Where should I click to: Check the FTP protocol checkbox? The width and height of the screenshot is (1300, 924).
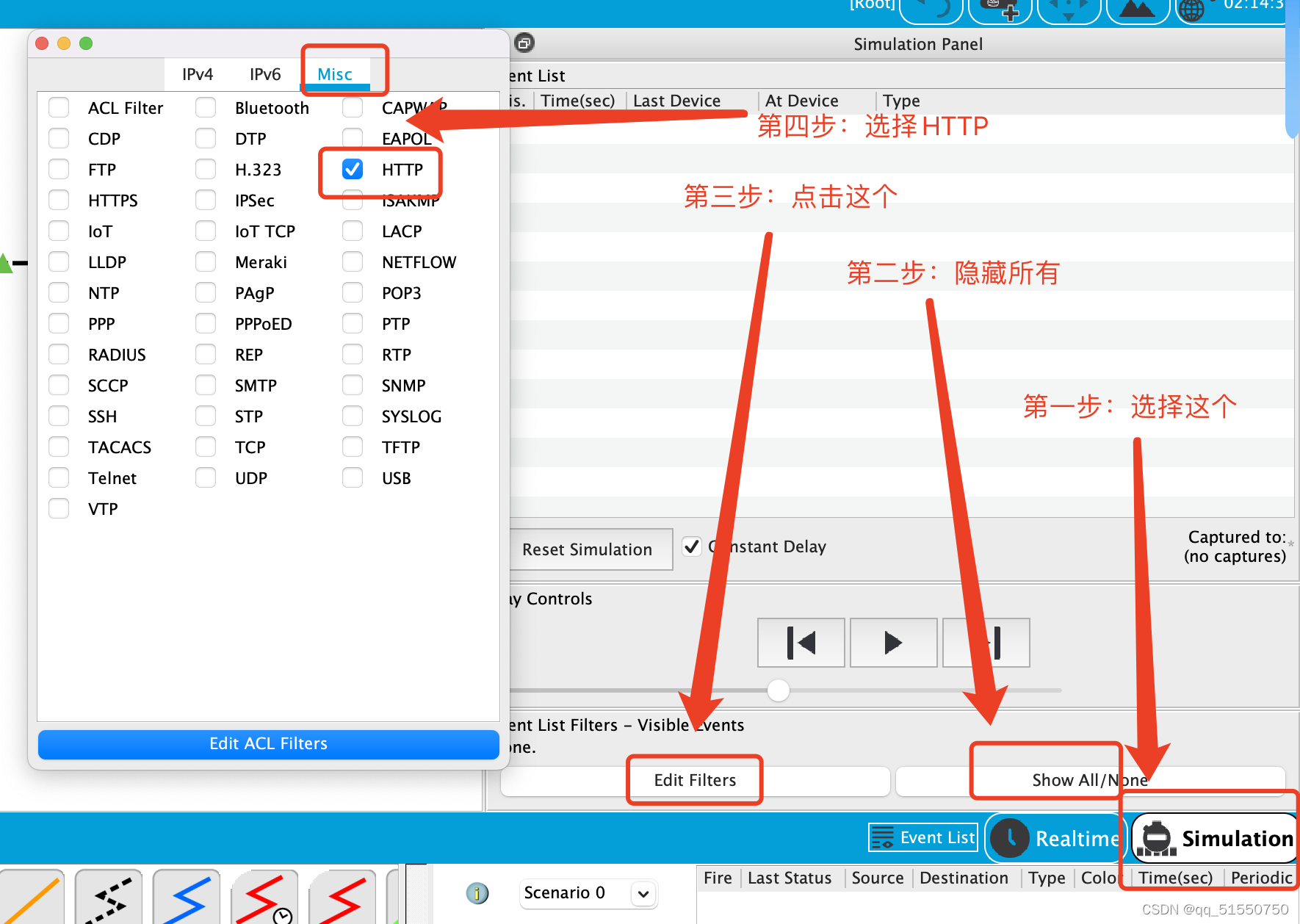pyautogui.click(x=59, y=169)
